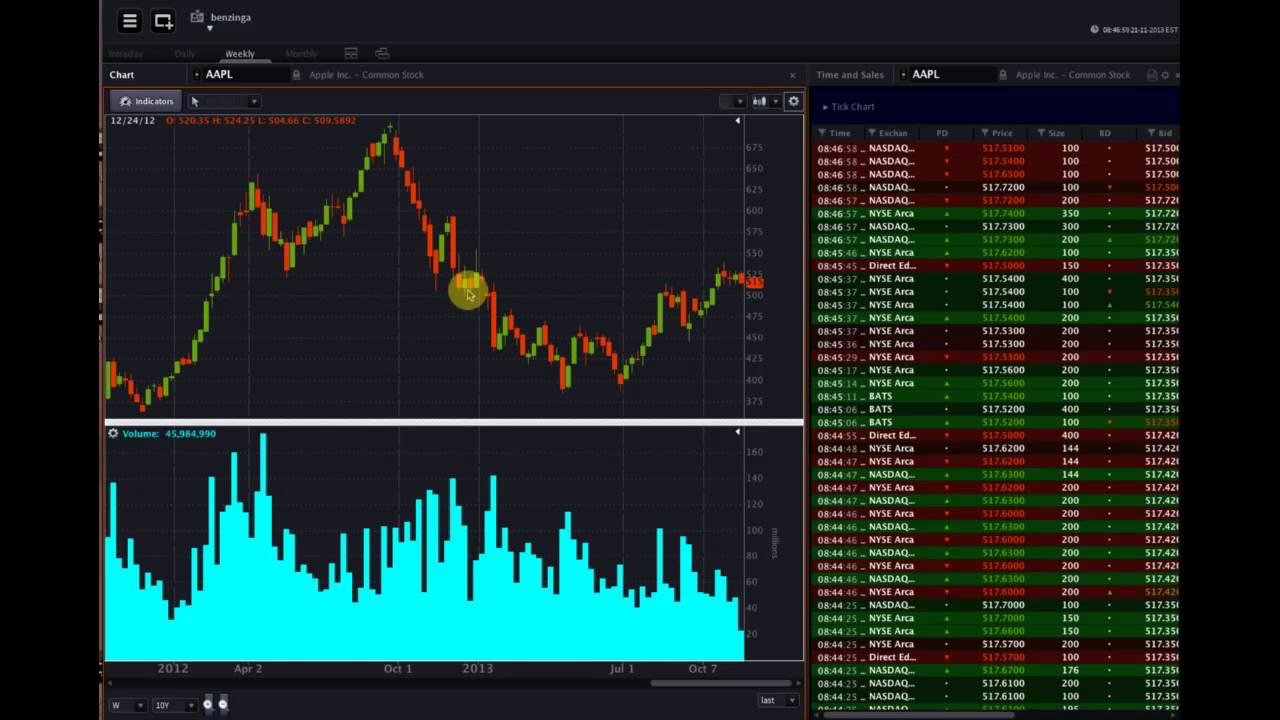Click the Time and Sales symbol field AAPL

[946, 75]
